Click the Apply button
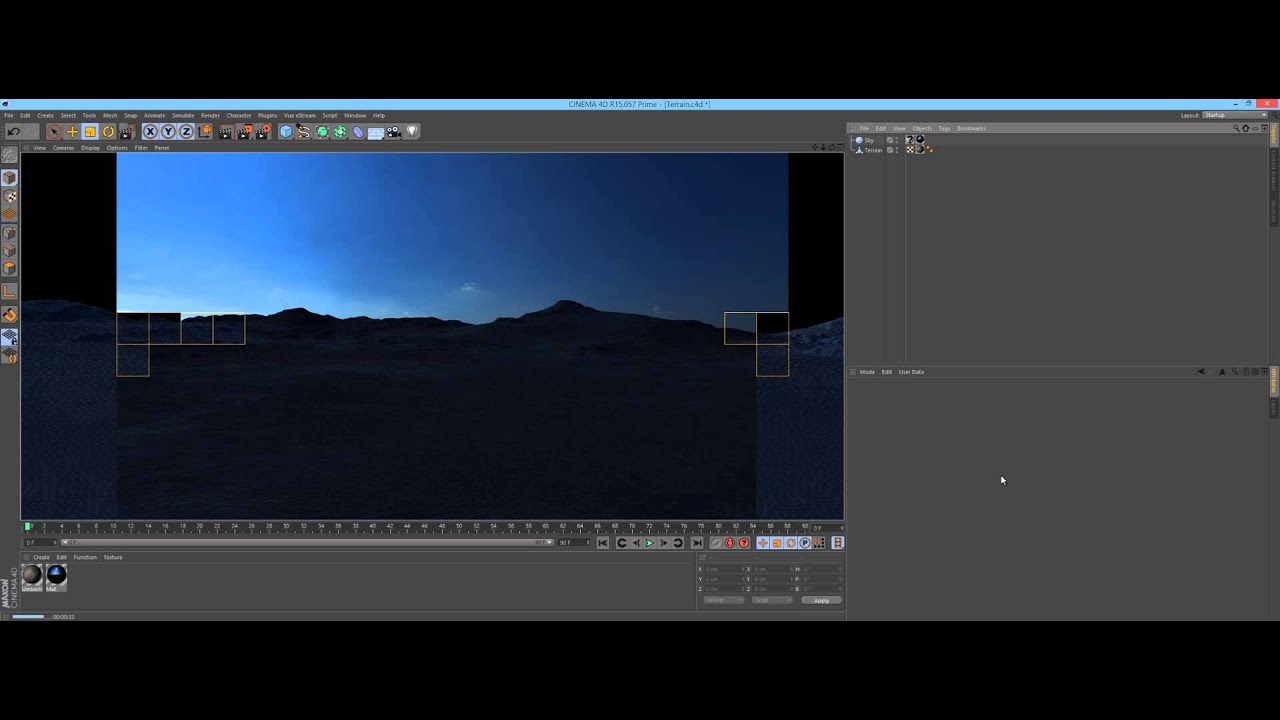This screenshot has width=1280, height=720. click(x=821, y=600)
